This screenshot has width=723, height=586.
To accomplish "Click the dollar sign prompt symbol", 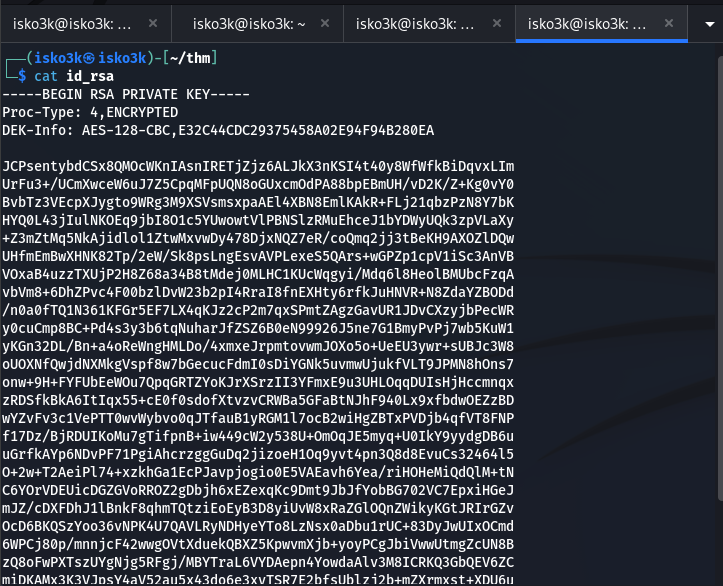I will [x=22, y=76].
